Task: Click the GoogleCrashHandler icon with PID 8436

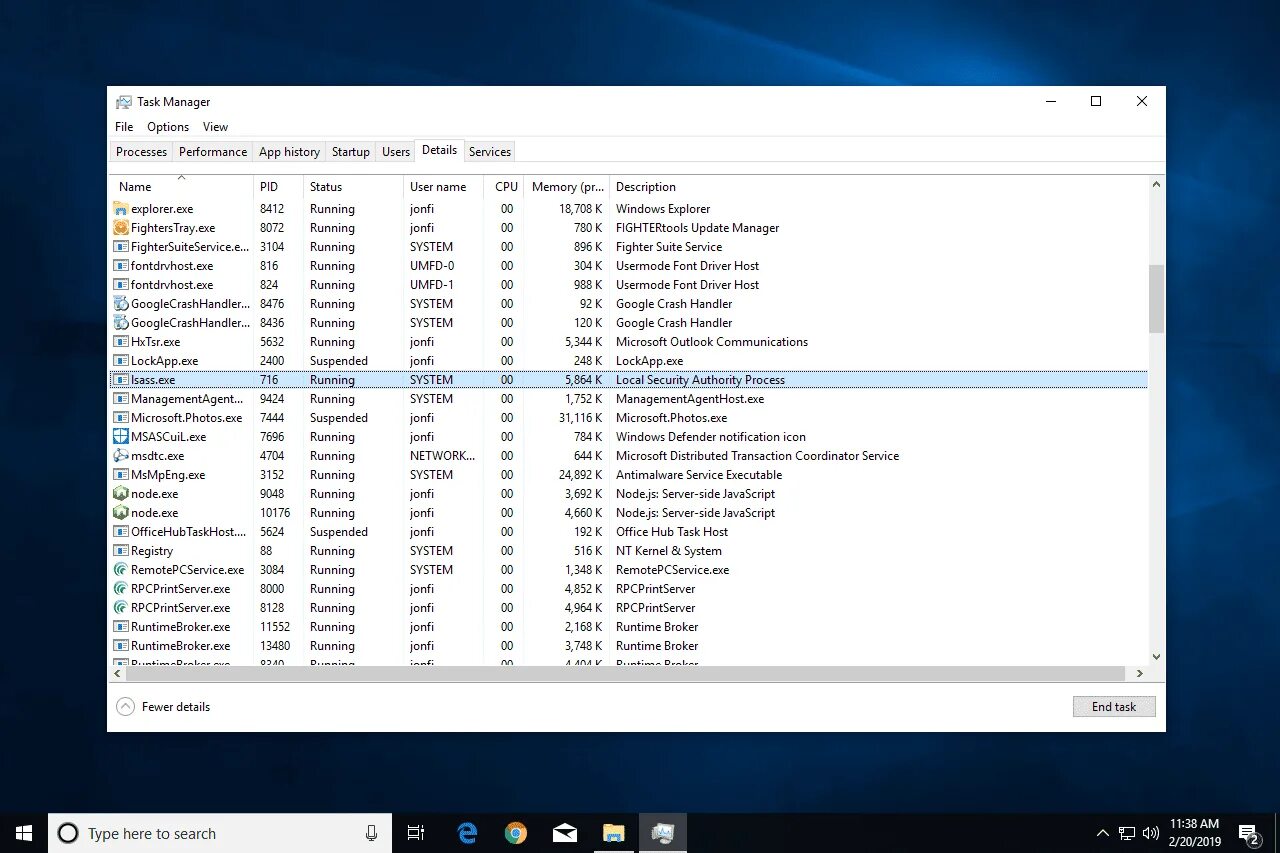Action: tap(121, 323)
